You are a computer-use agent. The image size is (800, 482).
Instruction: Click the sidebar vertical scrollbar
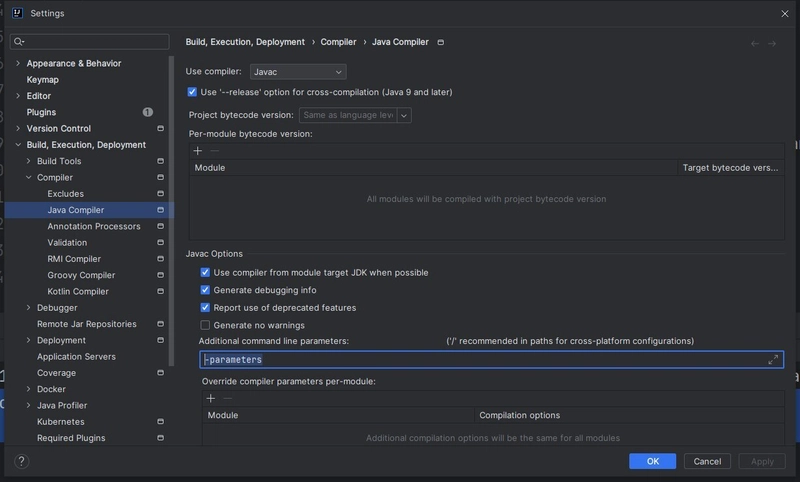[x=171, y=211]
